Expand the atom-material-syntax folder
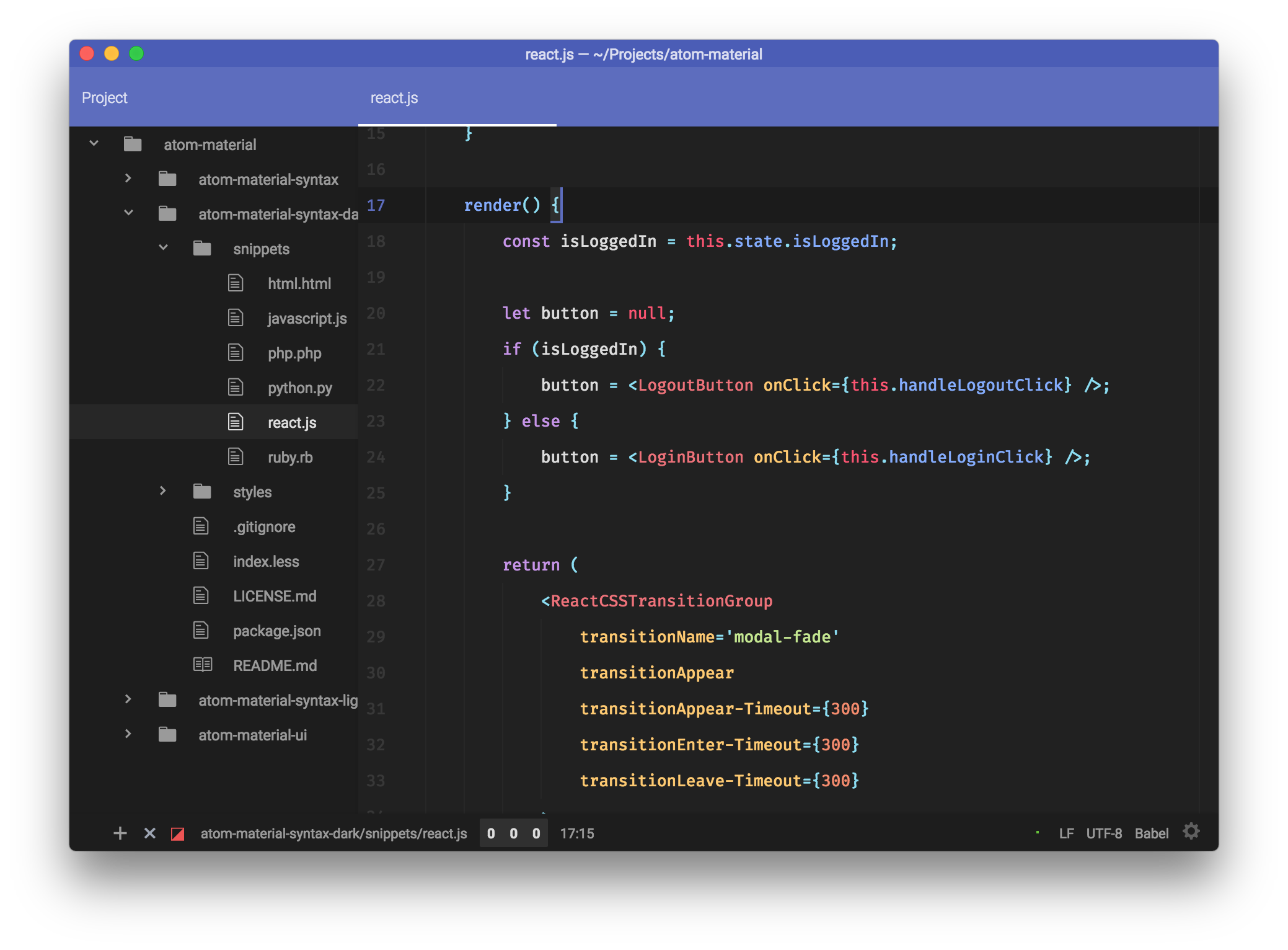The width and height of the screenshot is (1288, 950). tap(128, 179)
